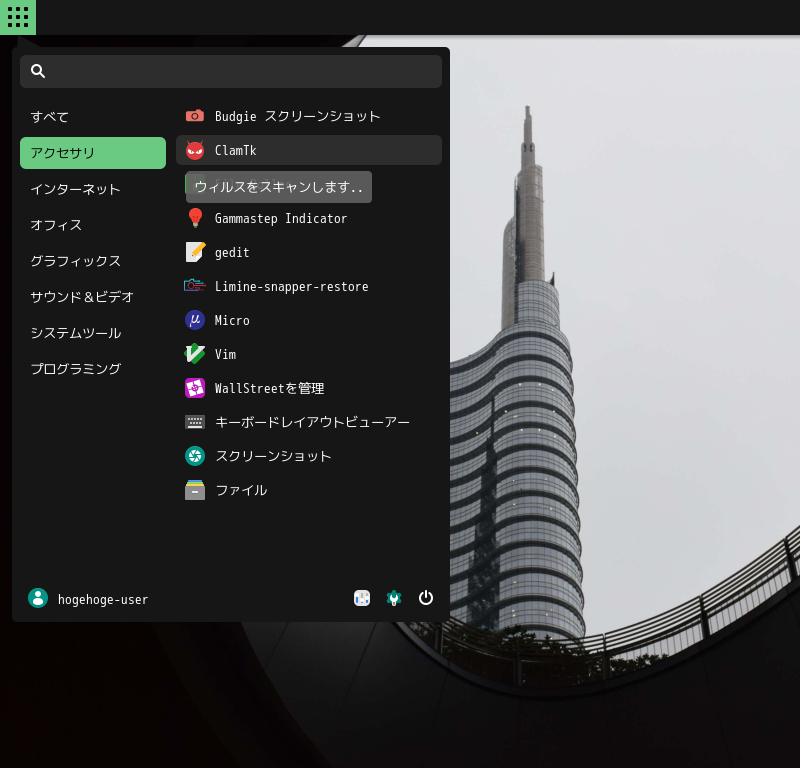This screenshot has height=768, width=800.
Task: Open the インターネット category
Action: click(x=93, y=189)
